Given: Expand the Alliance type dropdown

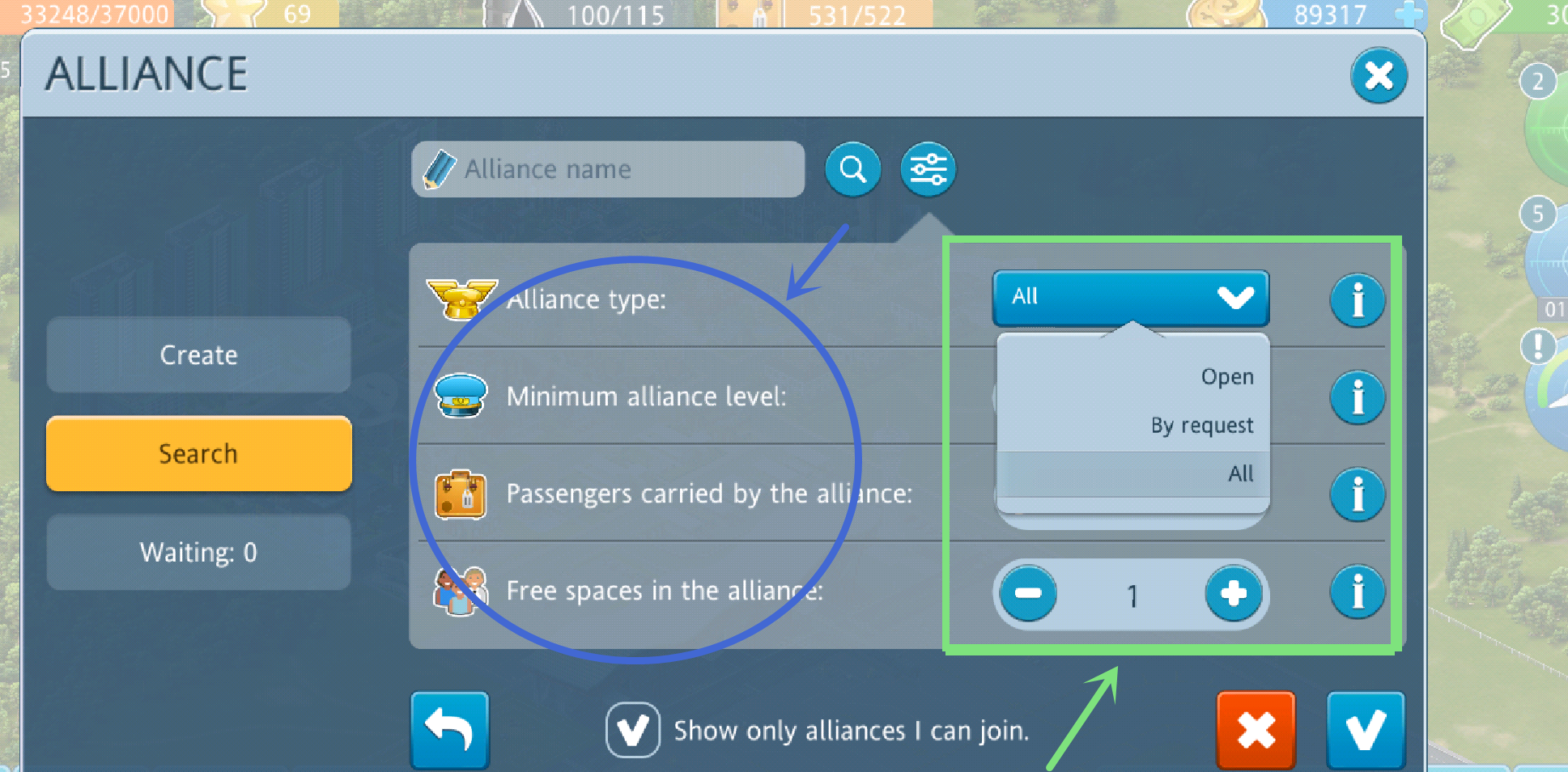Looking at the screenshot, I should point(1131,297).
